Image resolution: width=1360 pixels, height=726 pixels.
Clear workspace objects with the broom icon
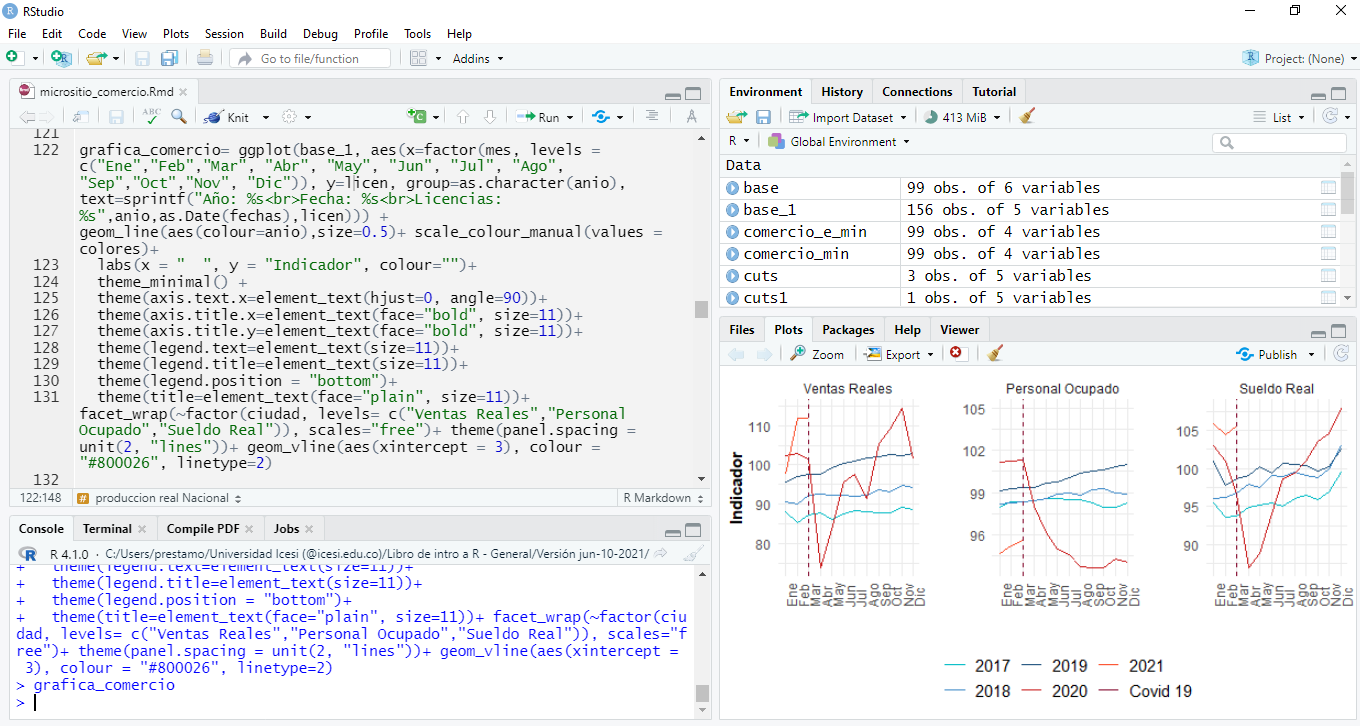tap(1026, 117)
